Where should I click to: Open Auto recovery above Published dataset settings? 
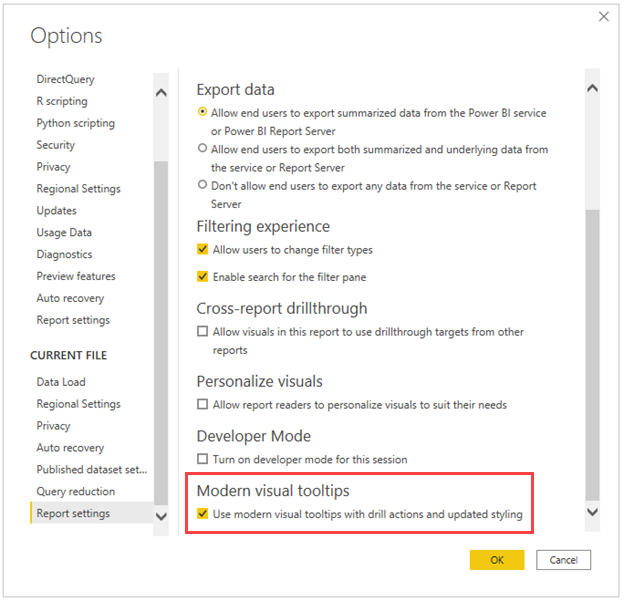[x=70, y=448]
